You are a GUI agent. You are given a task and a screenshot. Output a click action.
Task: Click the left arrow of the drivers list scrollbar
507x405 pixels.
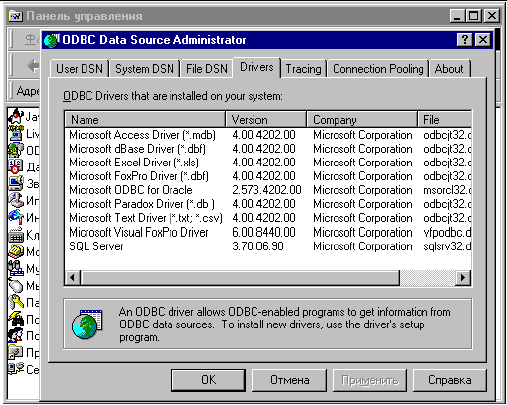(x=73, y=277)
